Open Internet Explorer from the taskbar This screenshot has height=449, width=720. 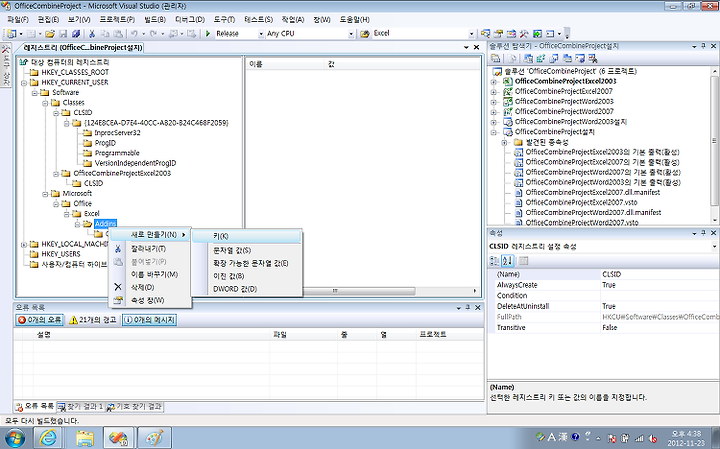click(x=49, y=438)
